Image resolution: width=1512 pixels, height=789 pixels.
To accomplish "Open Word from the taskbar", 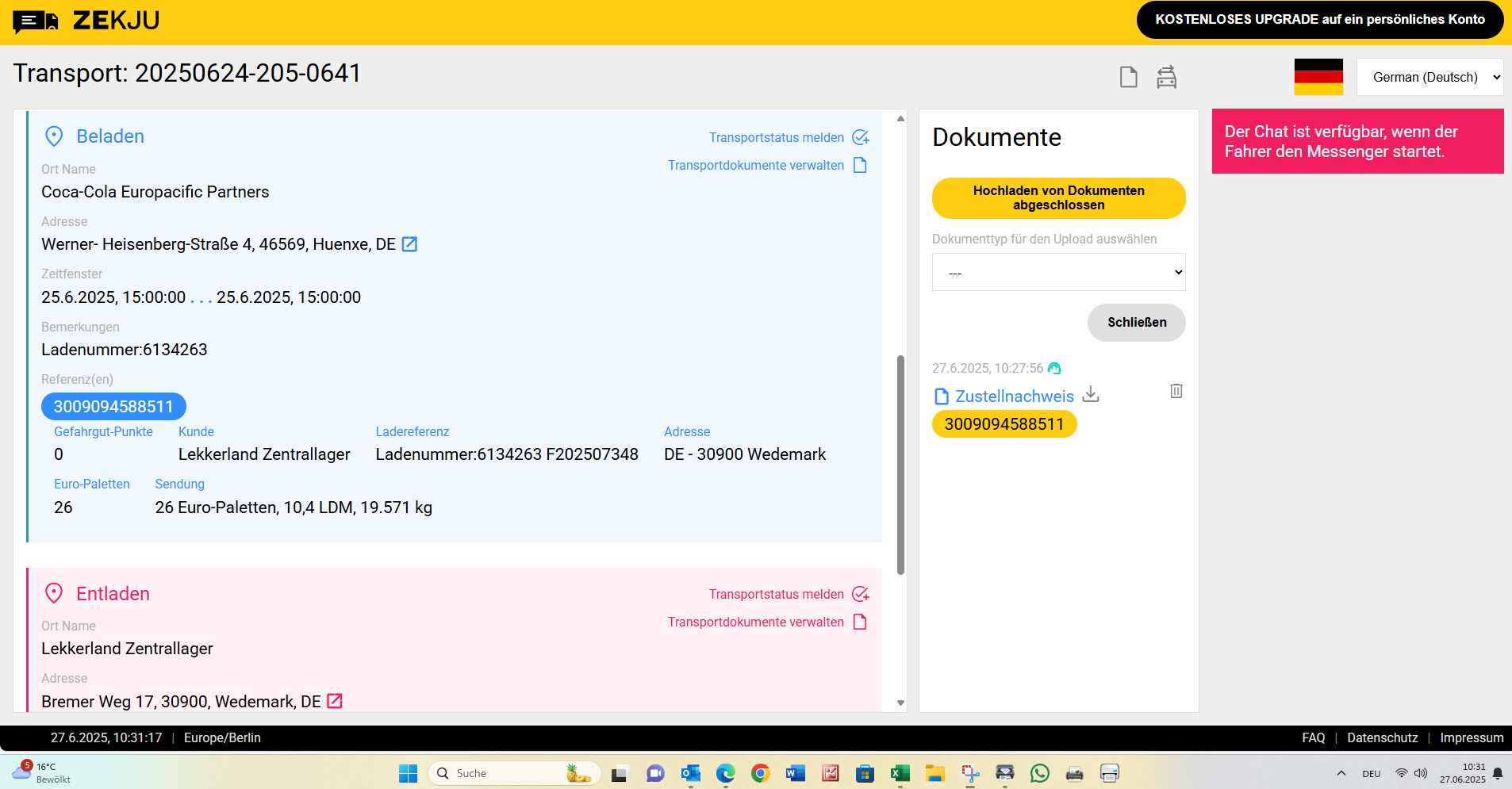I will (x=796, y=773).
